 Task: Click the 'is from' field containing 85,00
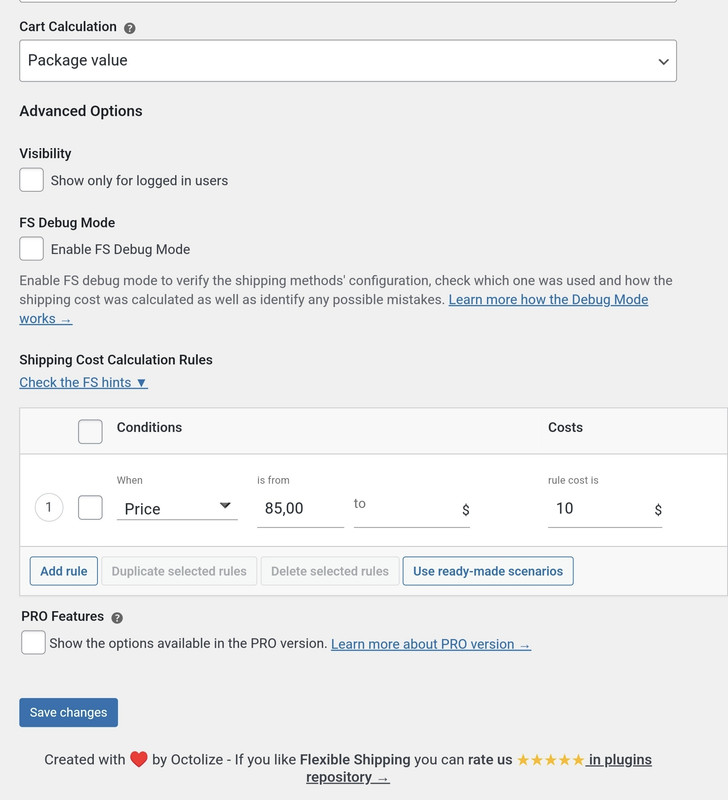click(299, 508)
